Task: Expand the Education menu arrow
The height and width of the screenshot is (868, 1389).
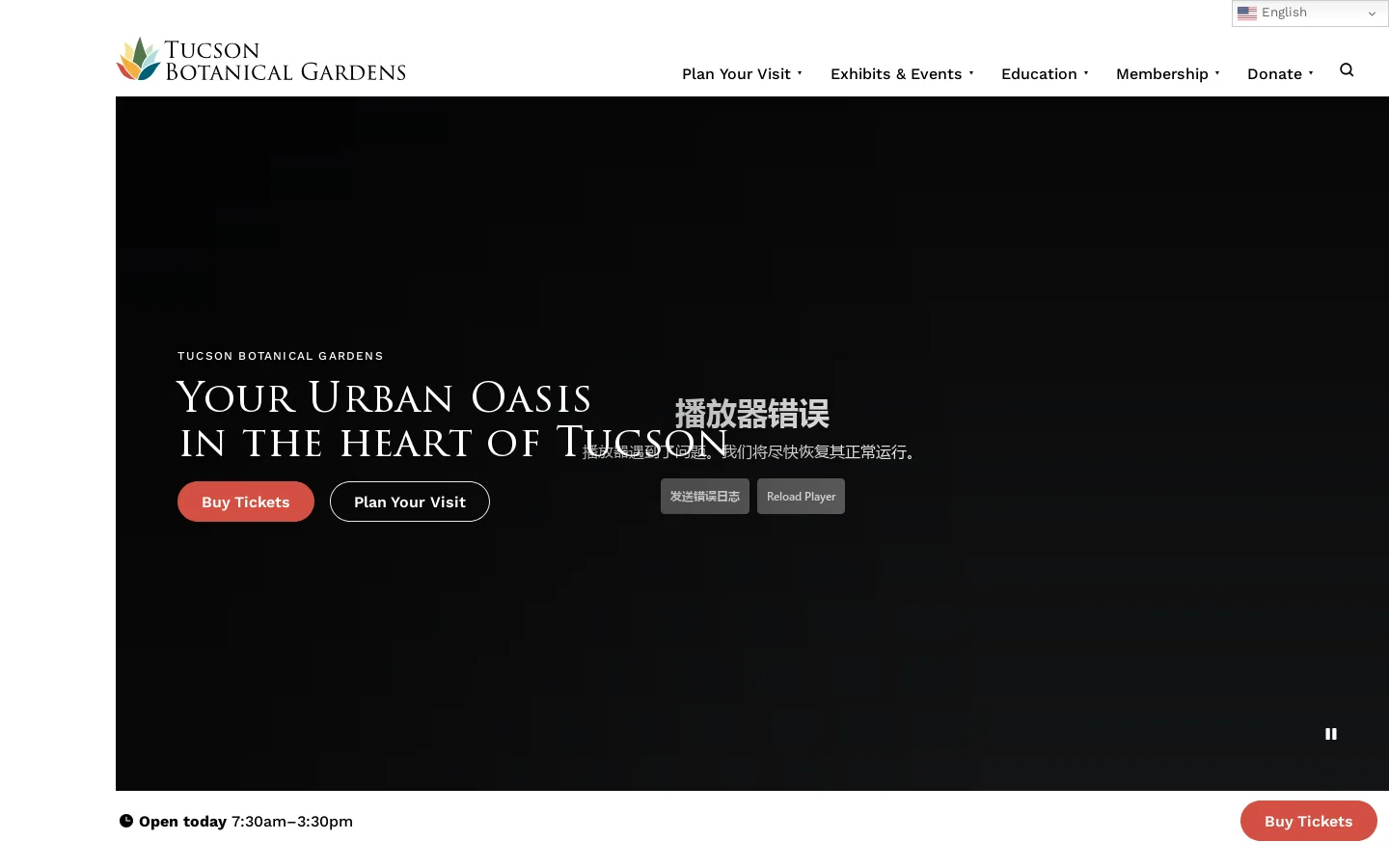Action: 1086,73
